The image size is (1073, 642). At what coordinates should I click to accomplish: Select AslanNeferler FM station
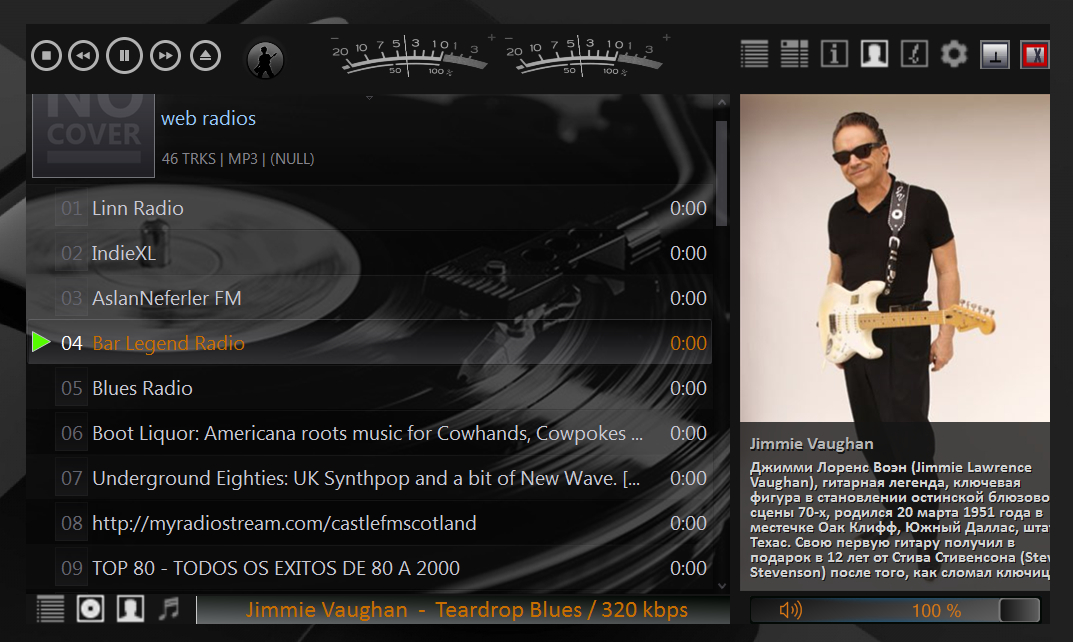[370, 298]
